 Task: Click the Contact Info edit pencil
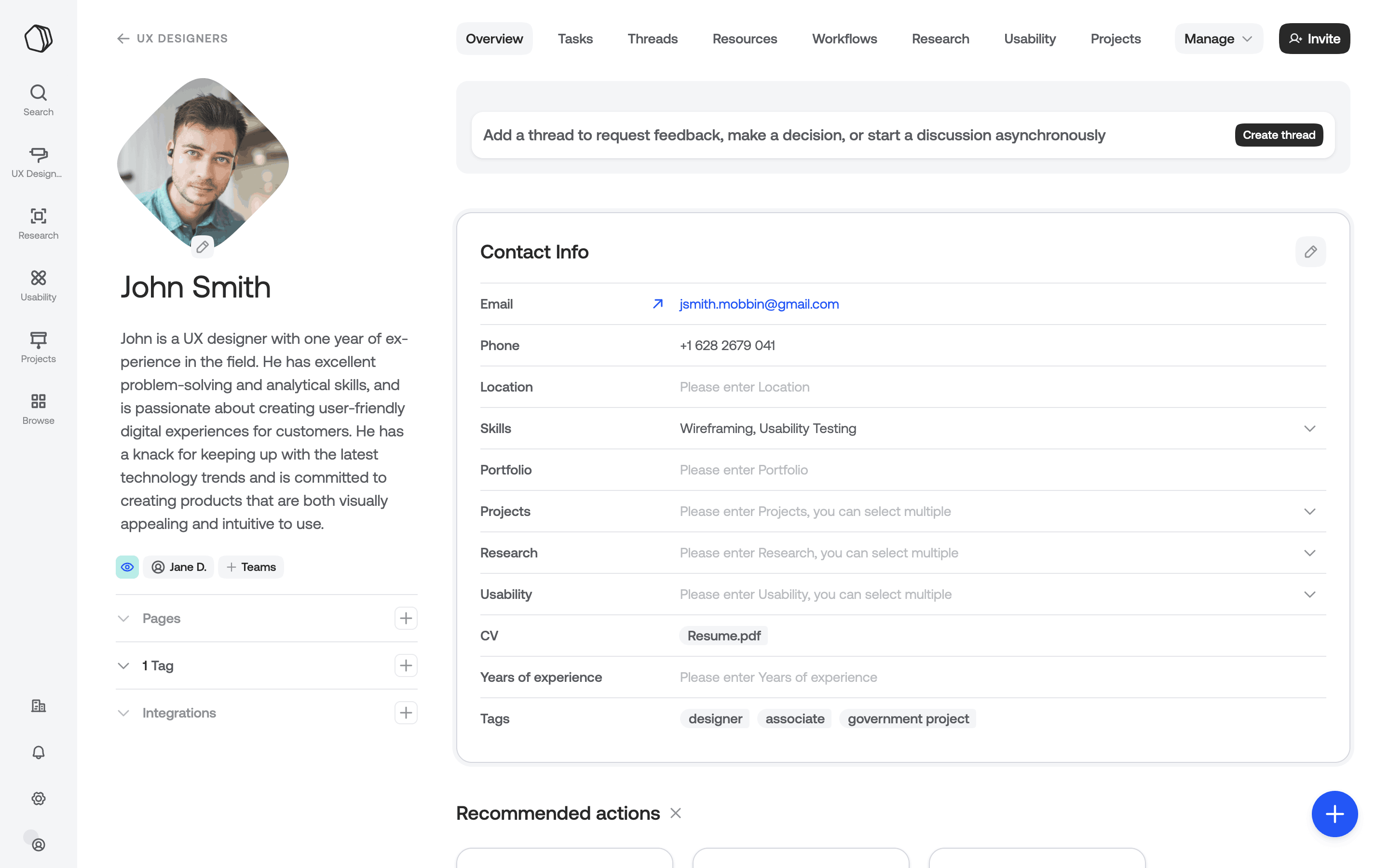pos(1310,252)
